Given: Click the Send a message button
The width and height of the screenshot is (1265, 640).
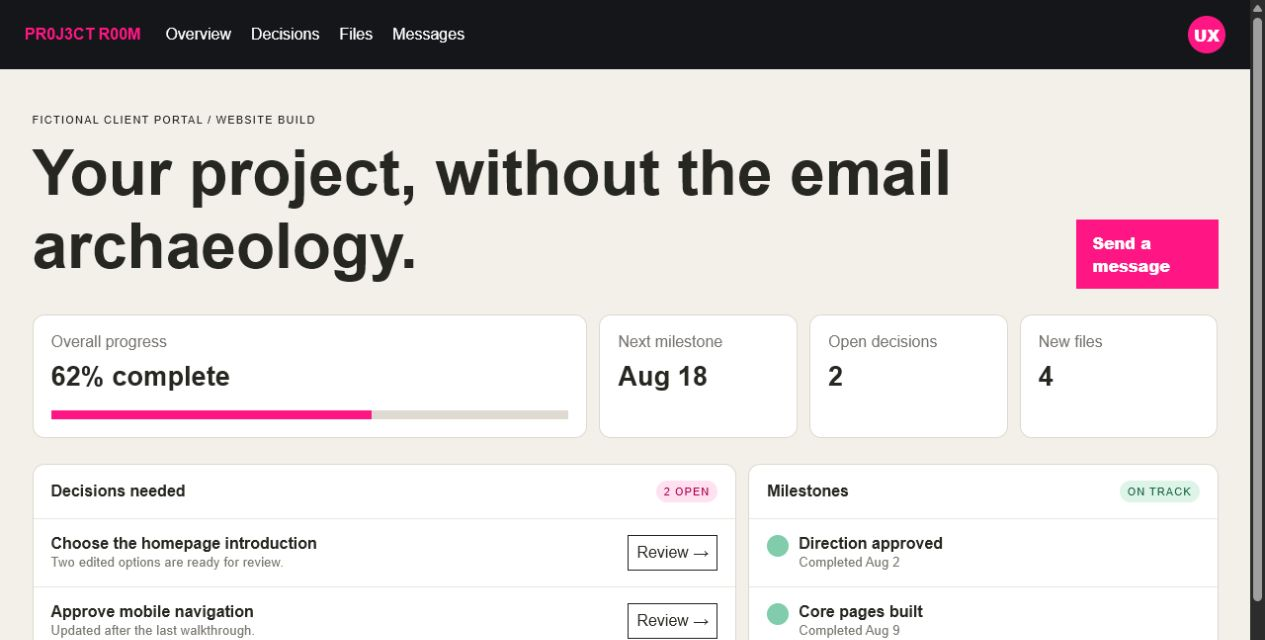Looking at the screenshot, I should coord(1147,254).
